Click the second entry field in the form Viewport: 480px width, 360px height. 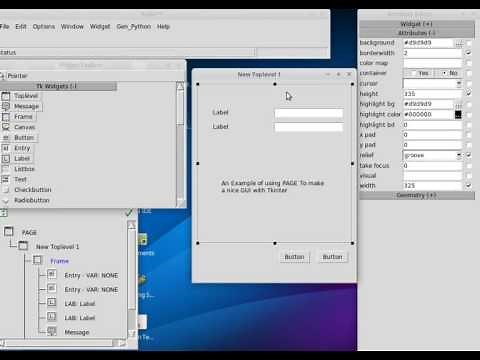click(x=309, y=127)
